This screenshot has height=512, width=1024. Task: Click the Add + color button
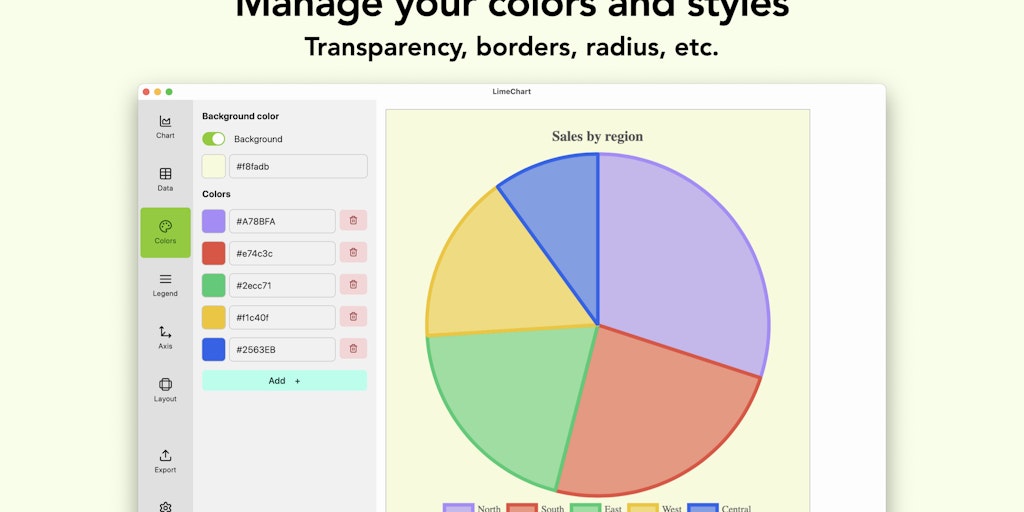coord(284,381)
